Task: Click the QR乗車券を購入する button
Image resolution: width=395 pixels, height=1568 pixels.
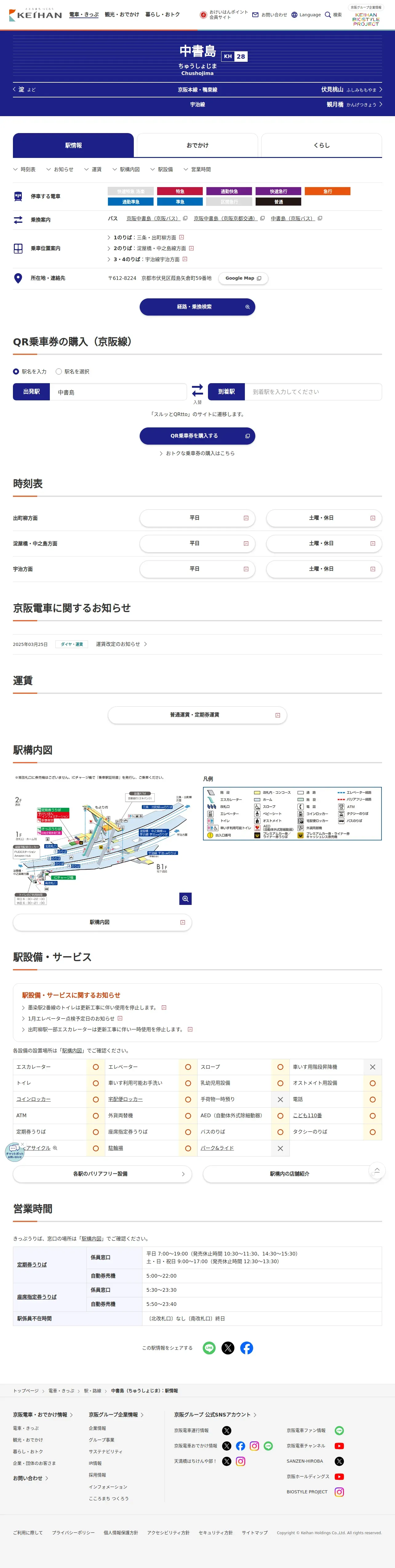Action: tap(197, 436)
